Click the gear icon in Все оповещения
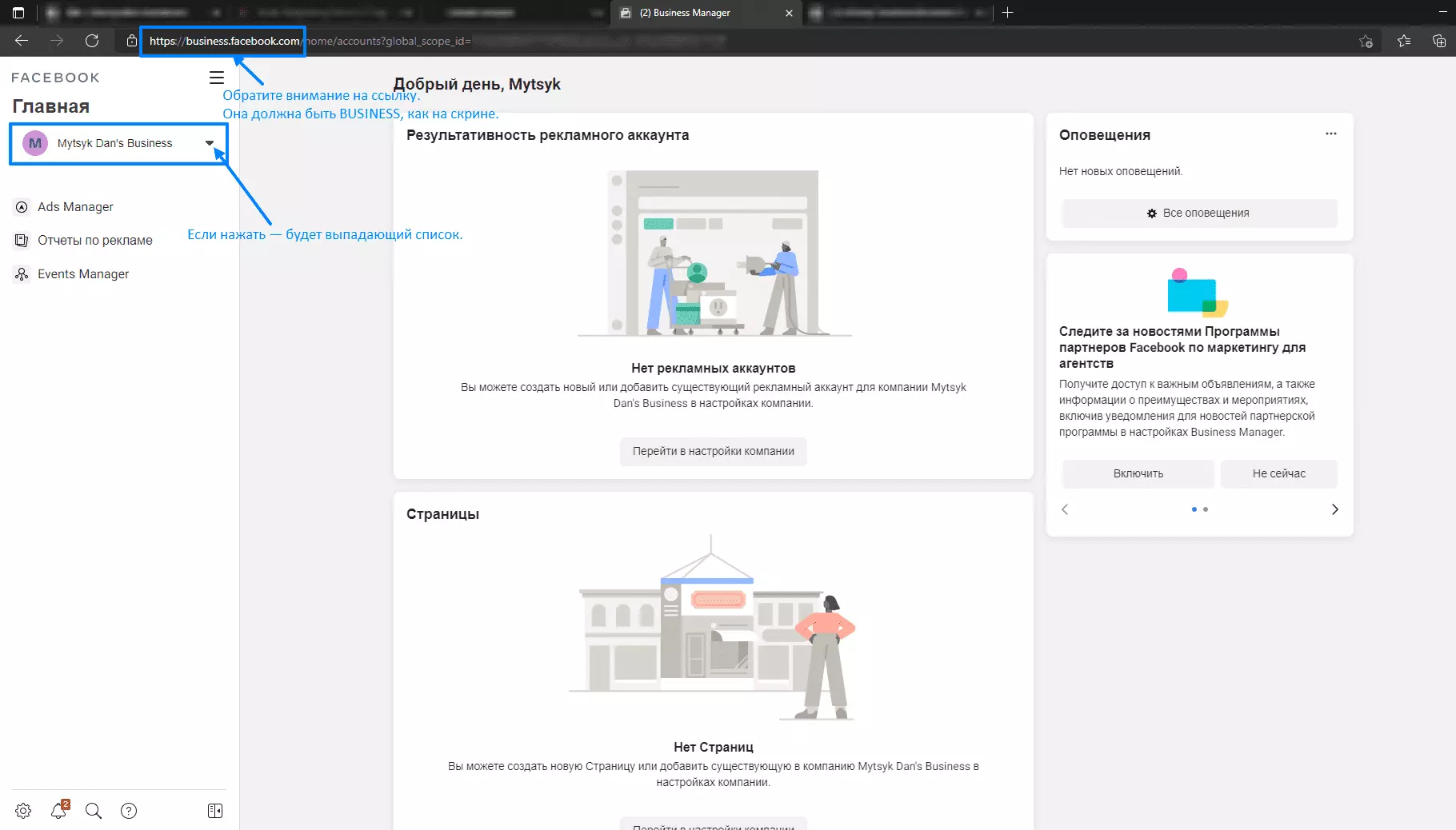1456x830 pixels. click(x=1152, y=213)
